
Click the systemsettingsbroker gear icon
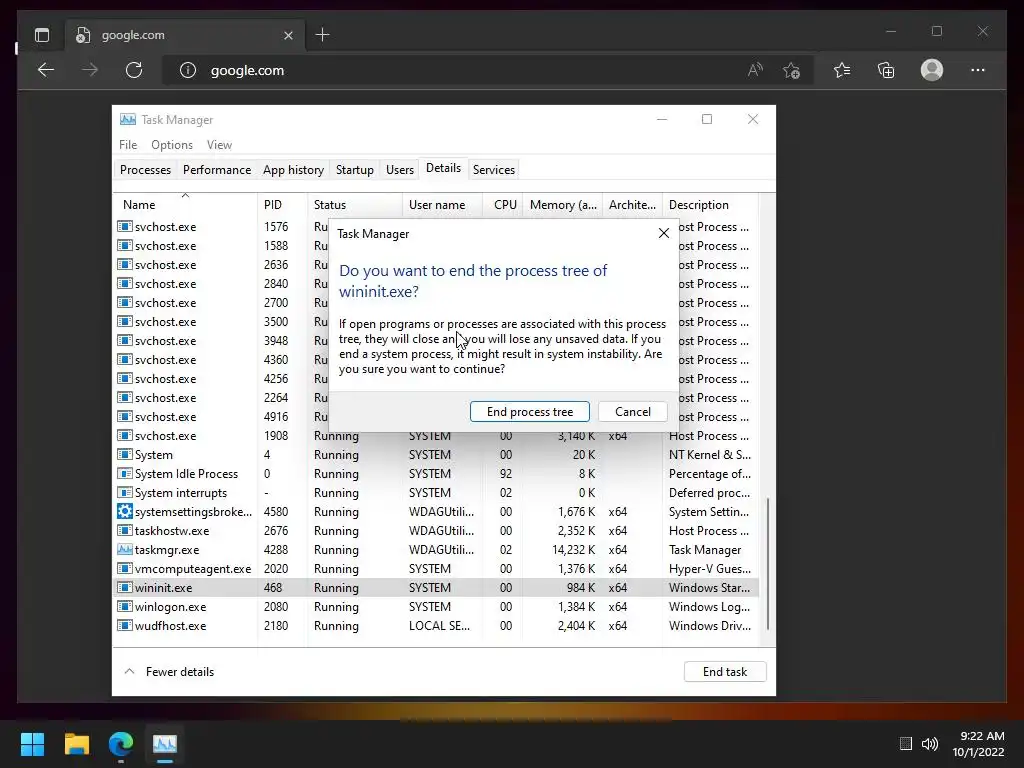tap(125, 511)
